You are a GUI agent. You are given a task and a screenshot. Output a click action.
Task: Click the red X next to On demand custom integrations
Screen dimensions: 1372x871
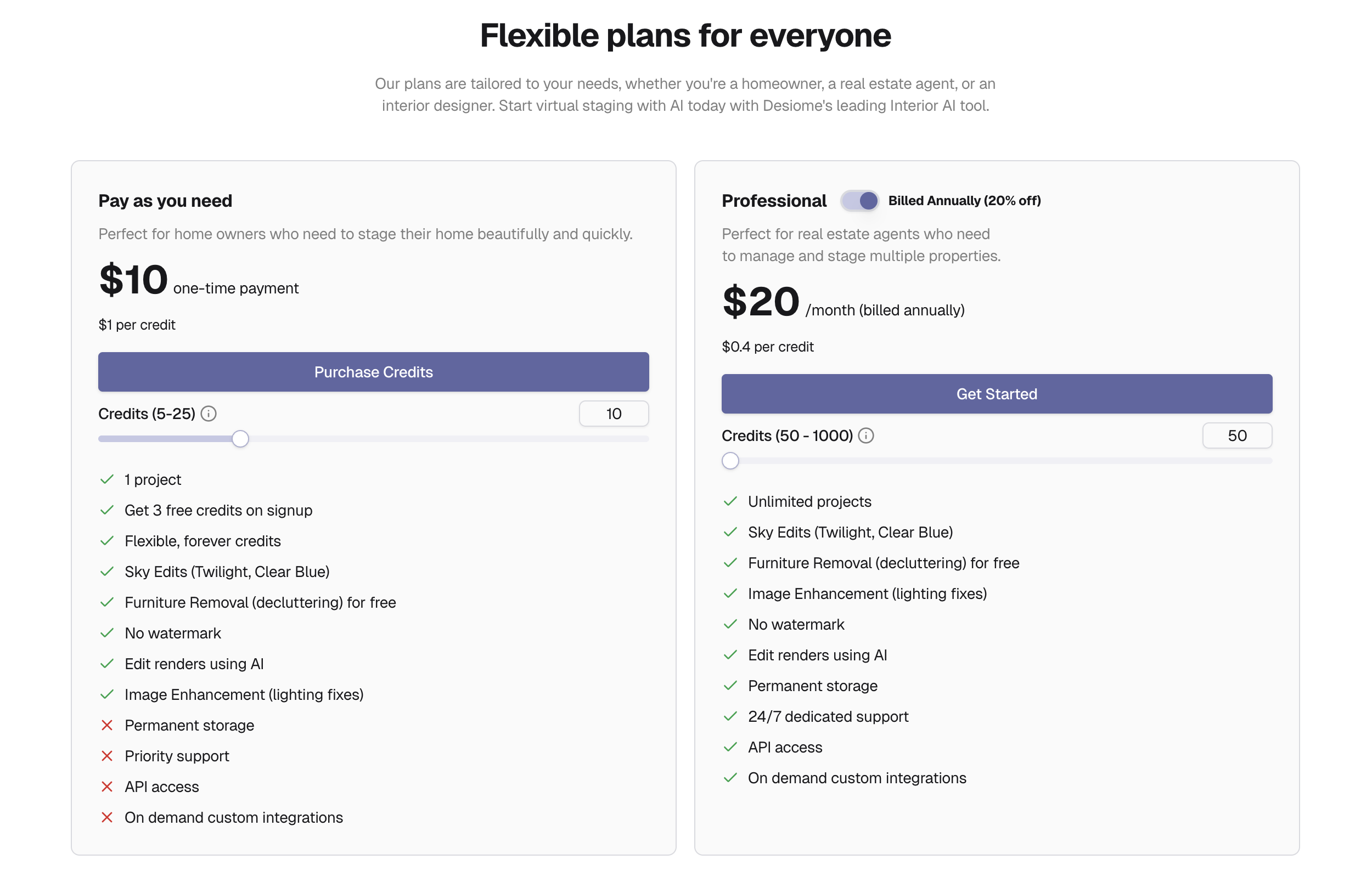[x=107, y=817]
